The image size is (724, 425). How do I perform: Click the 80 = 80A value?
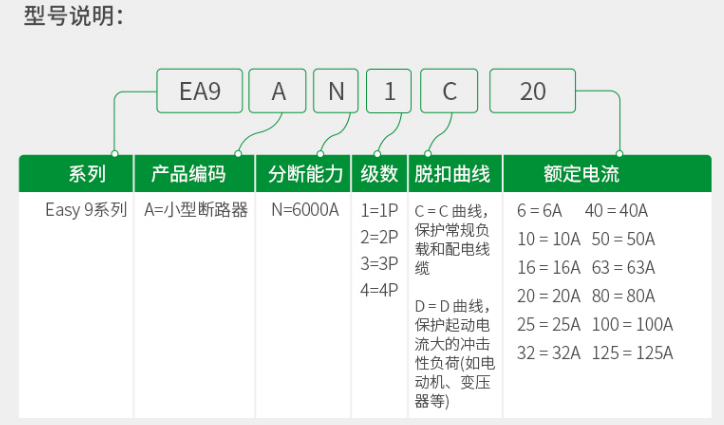tap(623, 296)
